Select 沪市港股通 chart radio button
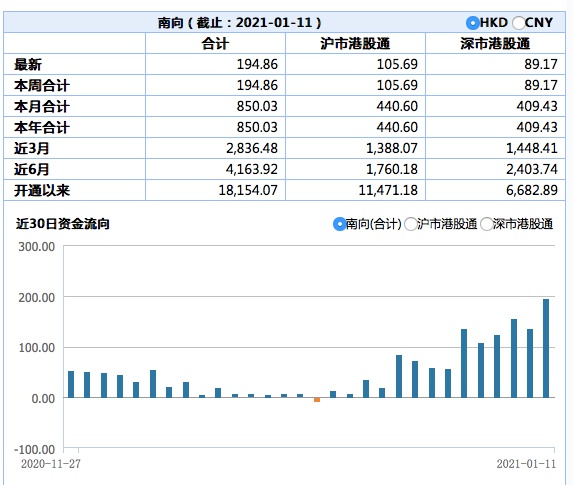Viewport: 573px width, 485px height. [411, 224]
